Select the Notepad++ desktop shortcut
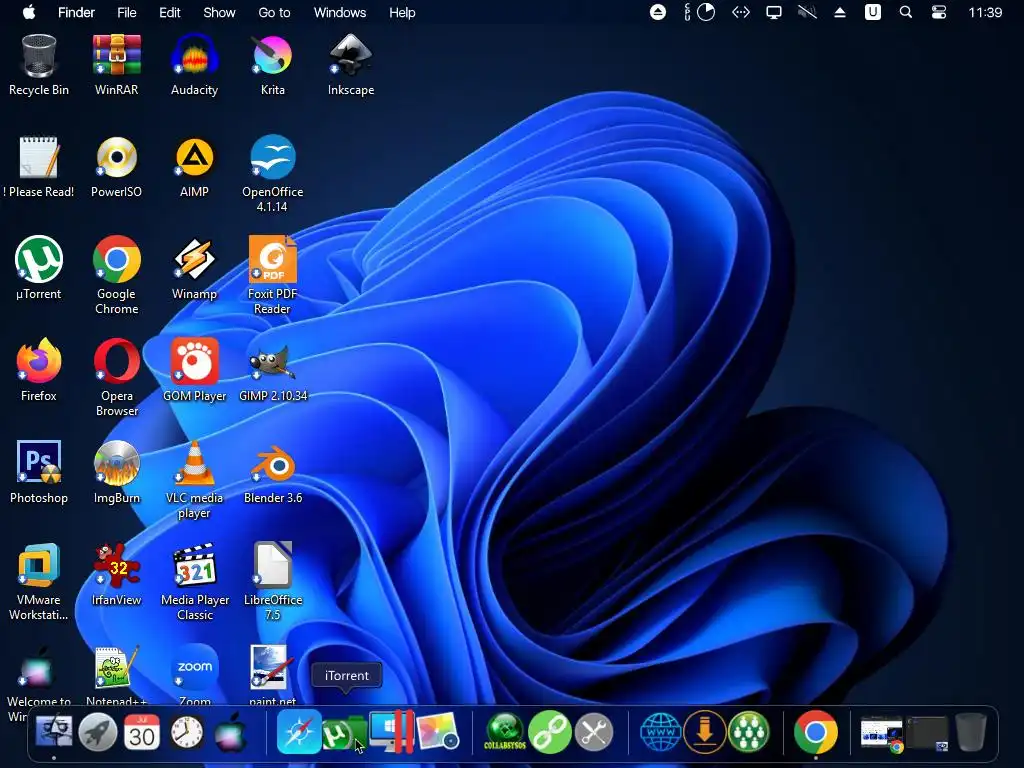The height and width of the screenshot is (768, 1024). coord(116,676)
